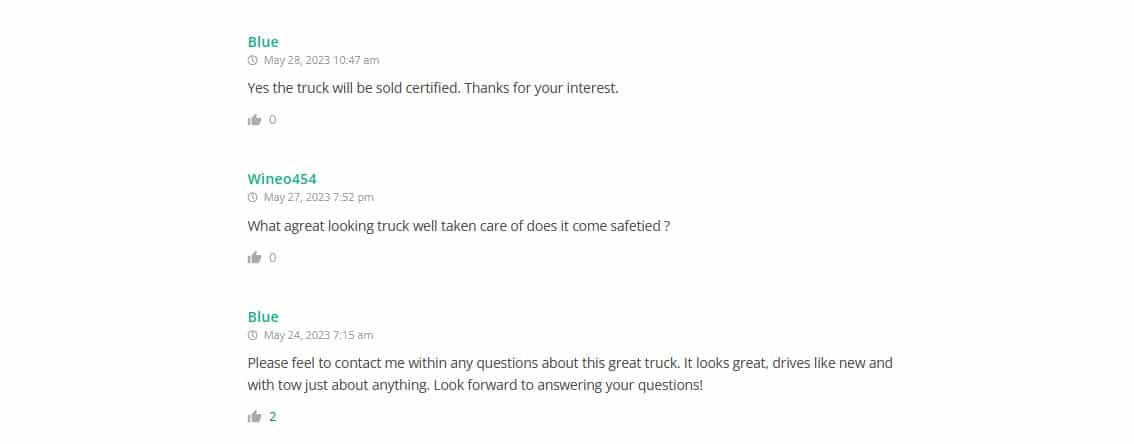Screen dimensions: 1134x444
Task: Open the Wineo454 user profile link
Action: pos(282,179)
